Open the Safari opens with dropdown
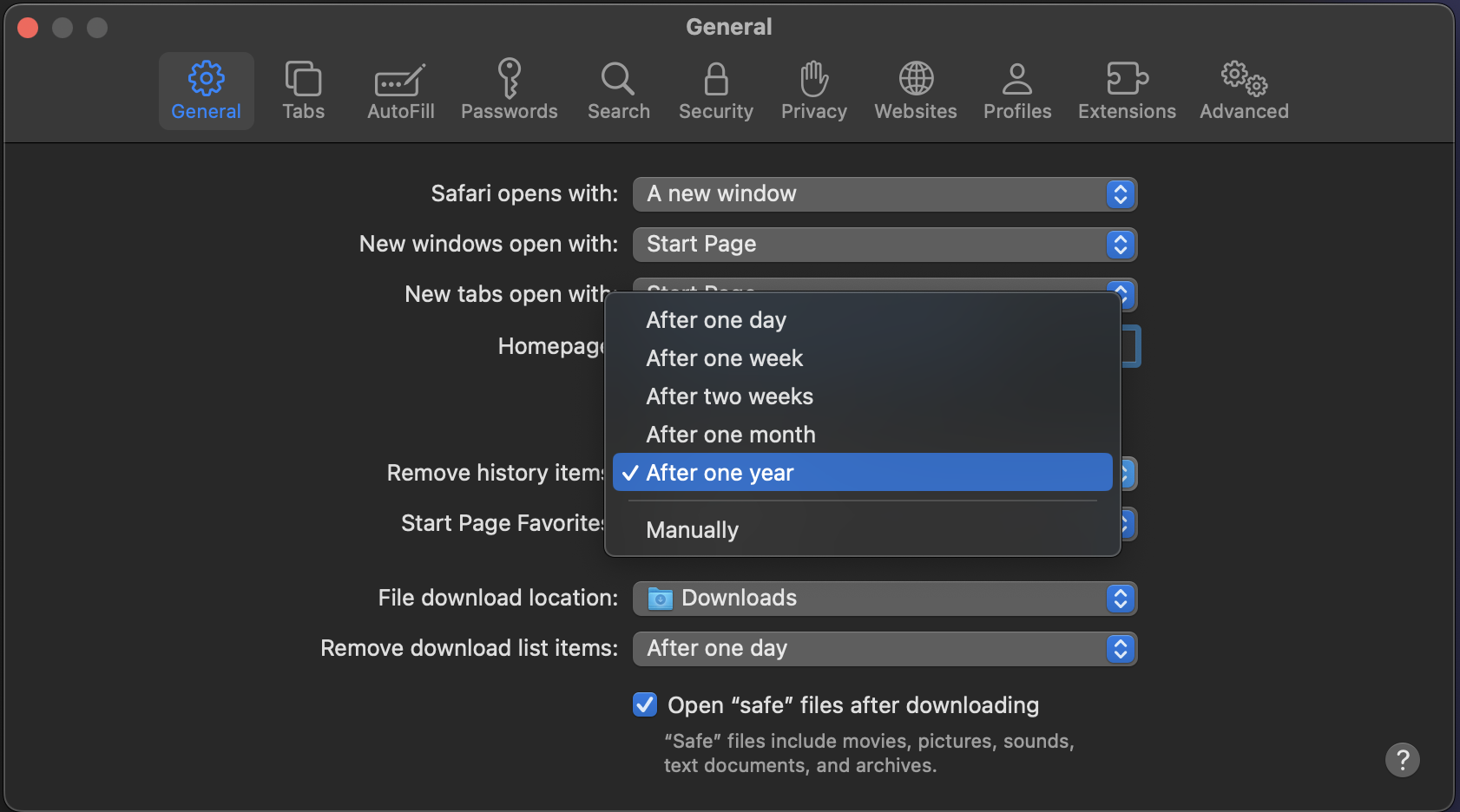Image resolution: width=1460 pixels, height=812 pixels. pyautogui.click(x=885, y=193)
